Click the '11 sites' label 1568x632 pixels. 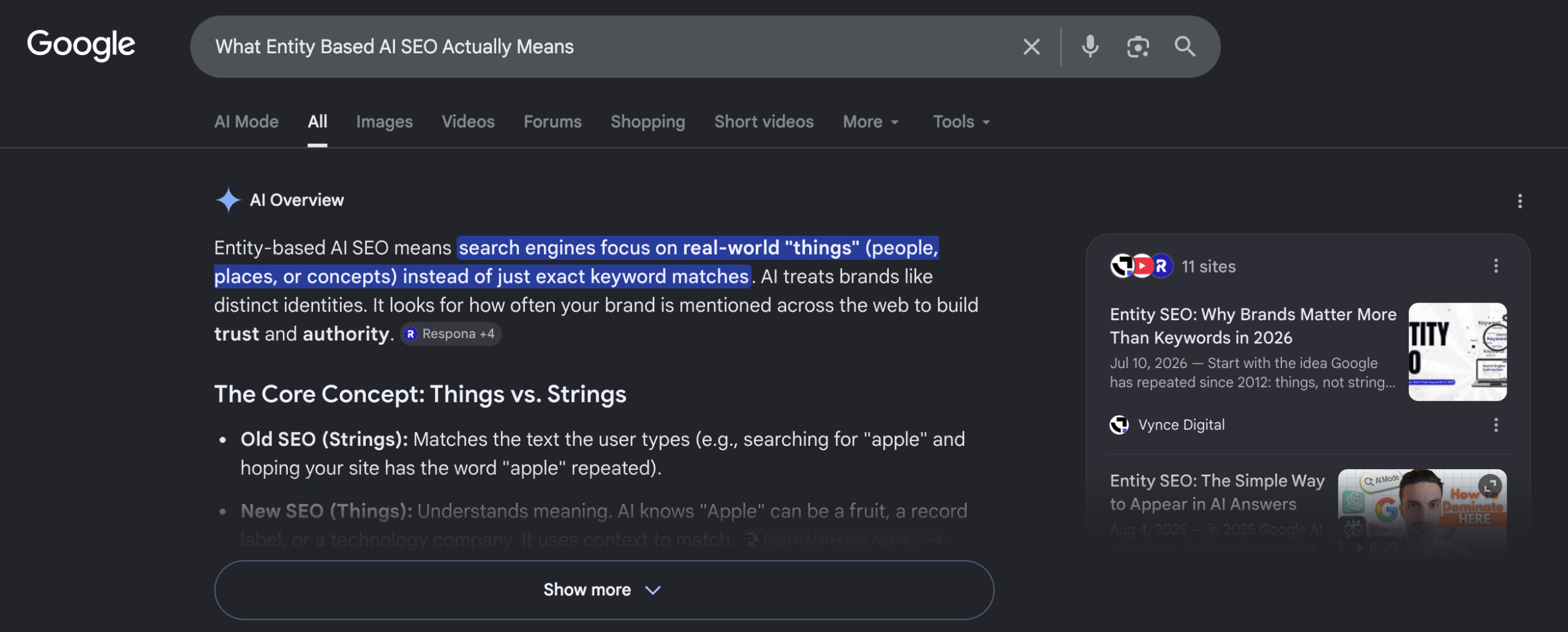click(x=1208, y=266)
